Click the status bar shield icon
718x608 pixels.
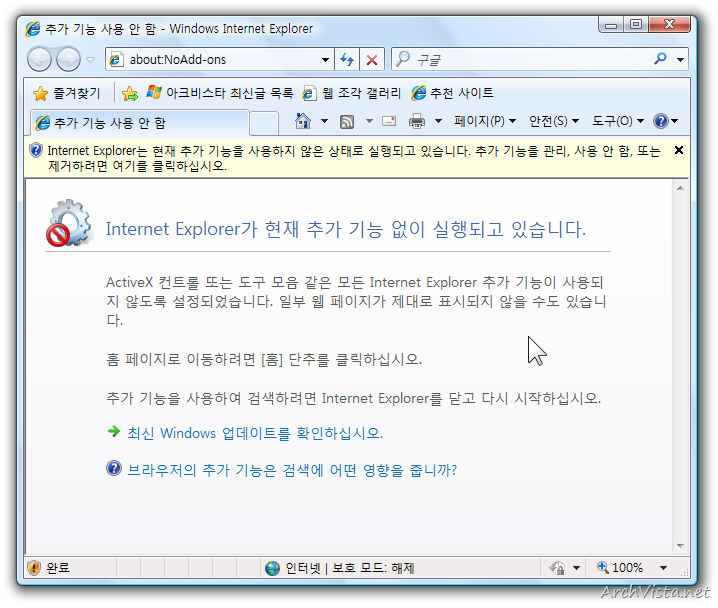coord(33,568)
